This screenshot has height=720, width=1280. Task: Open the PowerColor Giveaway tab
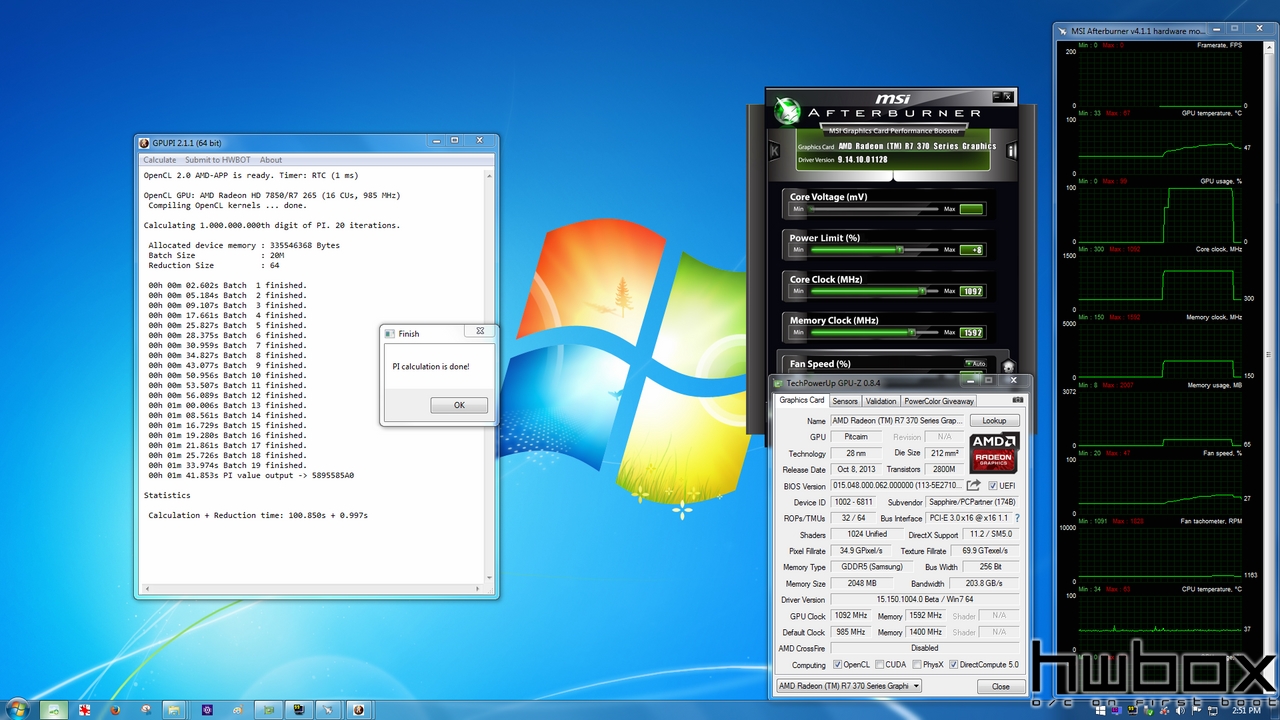click(939, 401)
